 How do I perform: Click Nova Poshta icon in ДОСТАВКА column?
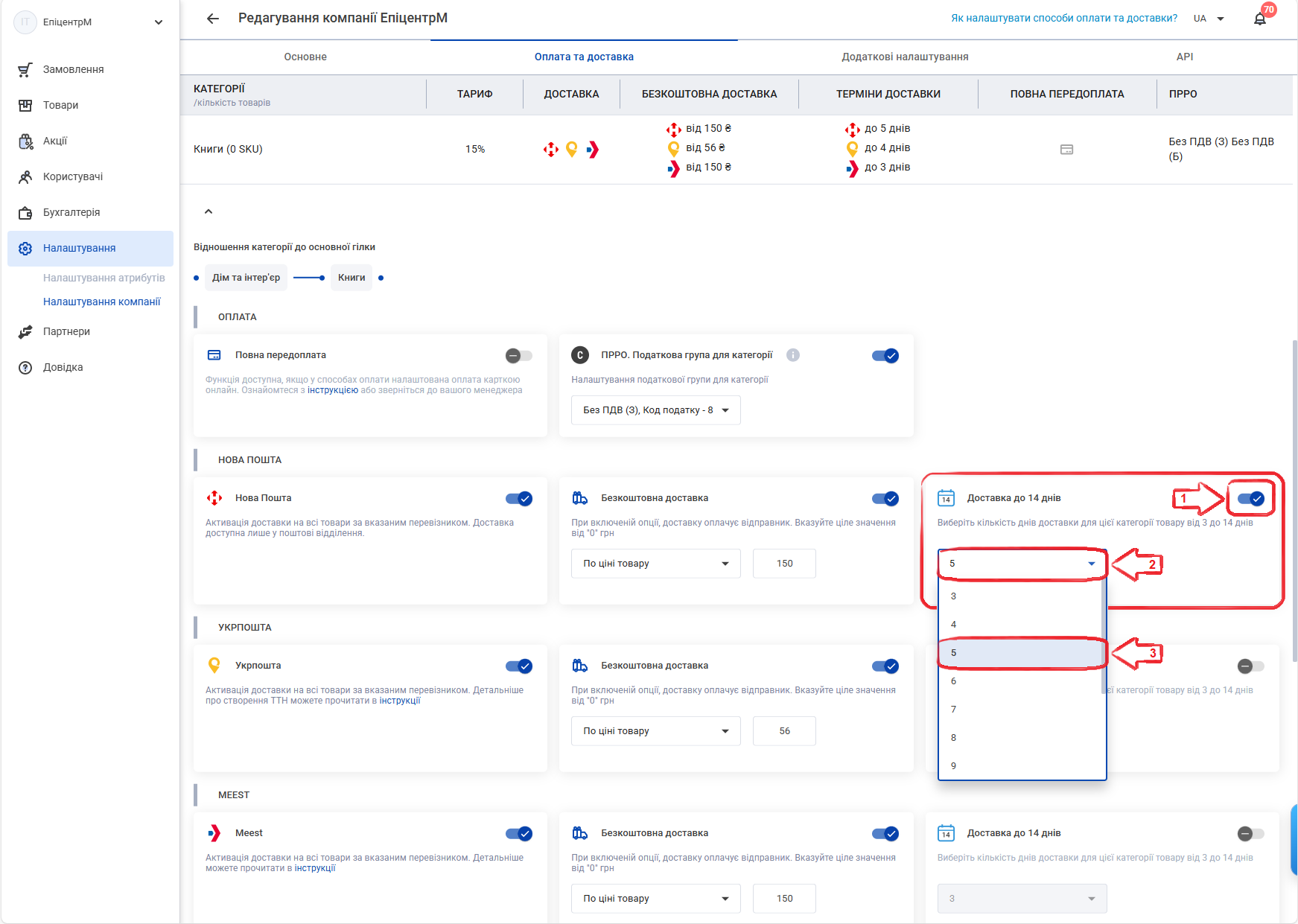551,150
